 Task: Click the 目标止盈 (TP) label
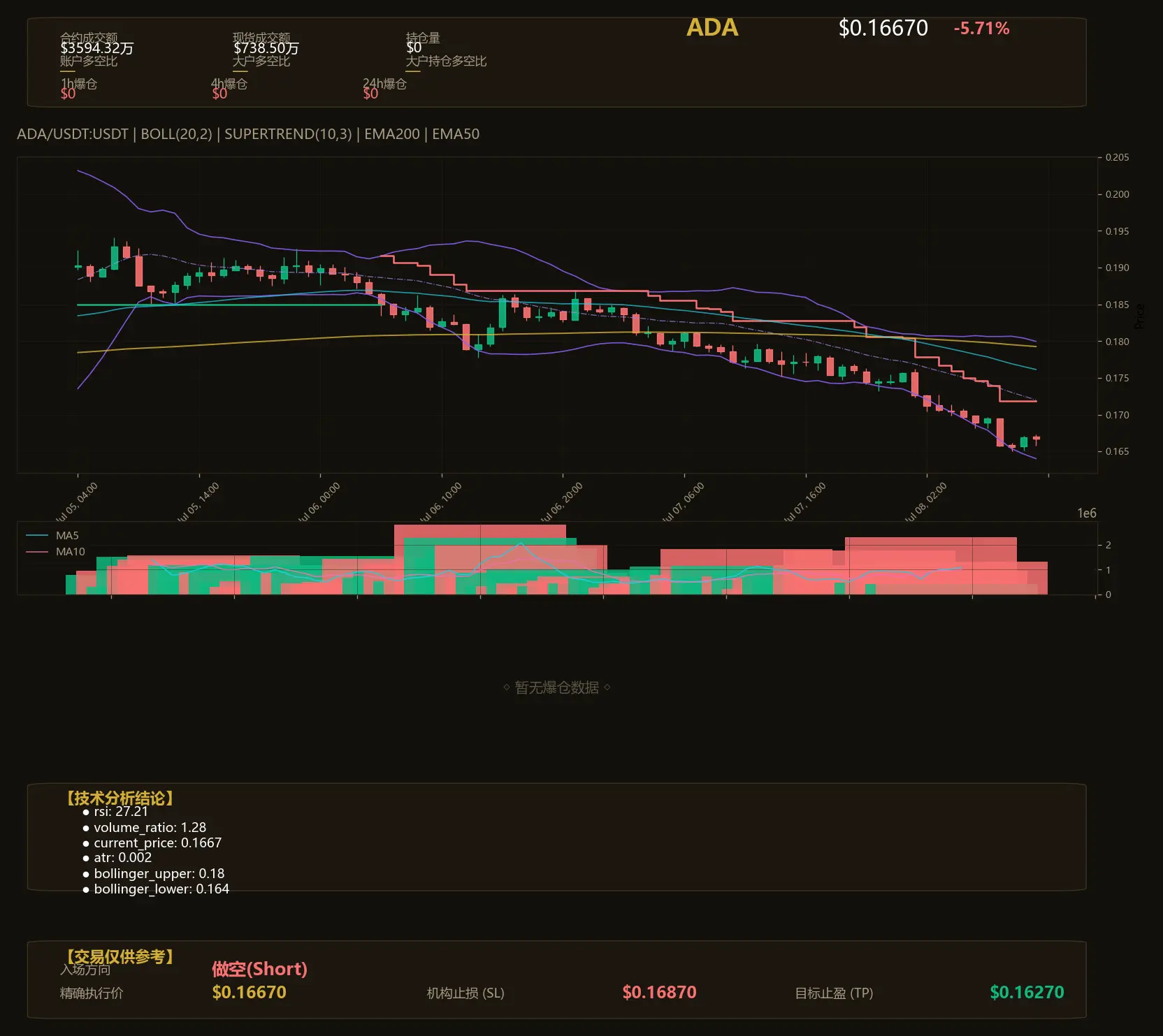[834, 993]
